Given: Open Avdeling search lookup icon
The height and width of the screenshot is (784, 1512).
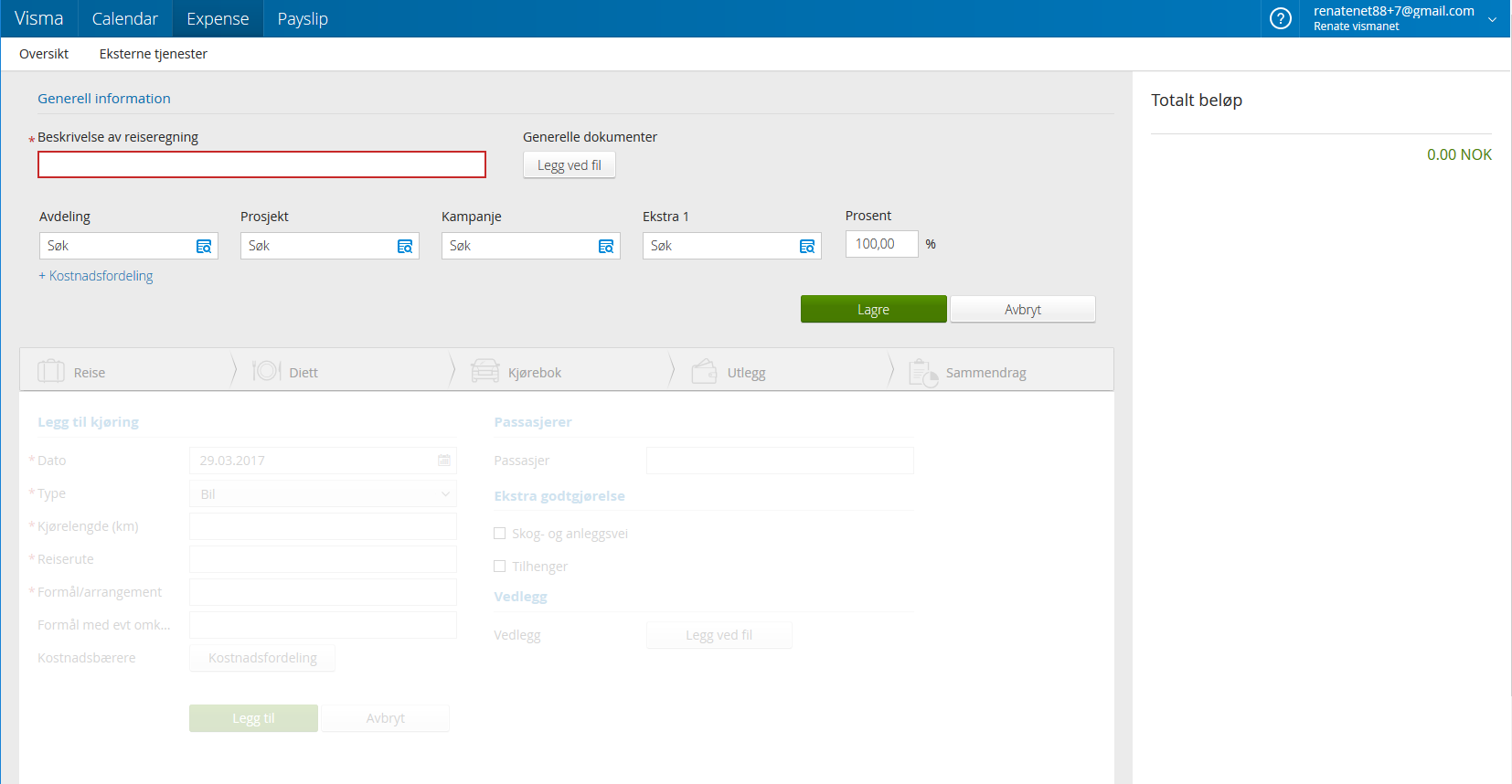Looking at the screenshot, I should click(204, 247).
